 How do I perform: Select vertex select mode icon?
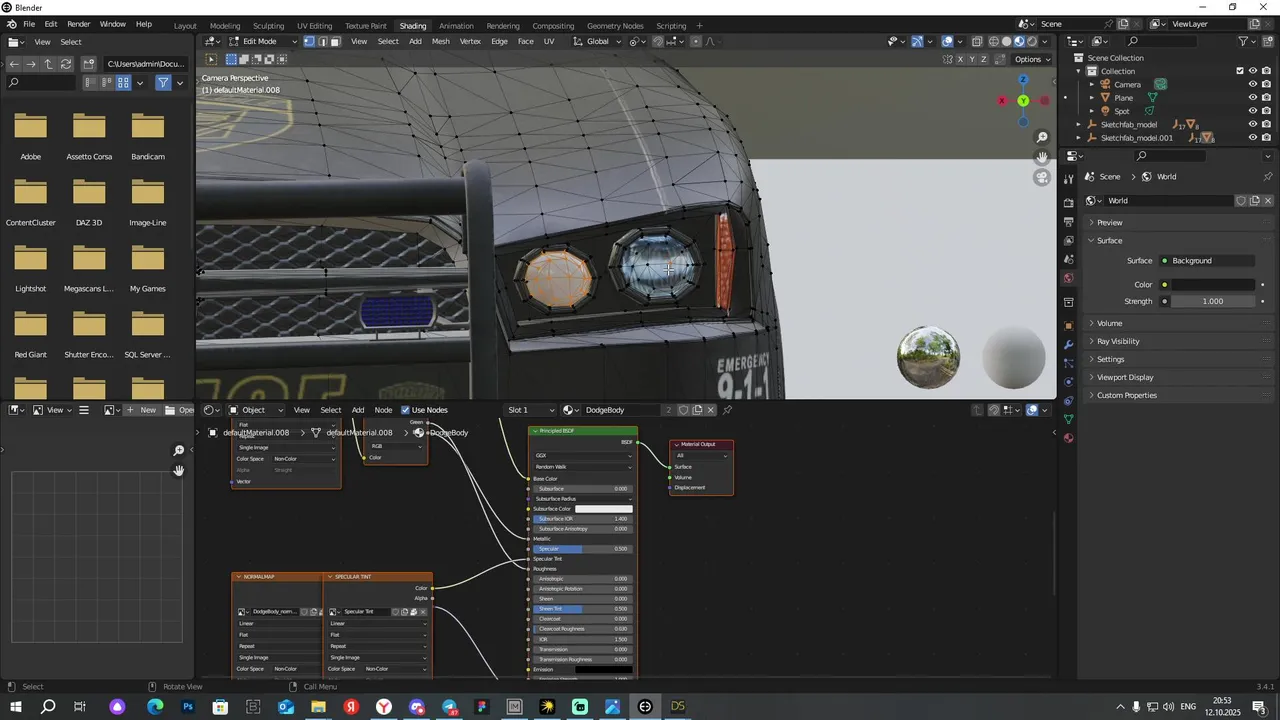(x=309, y=41)
